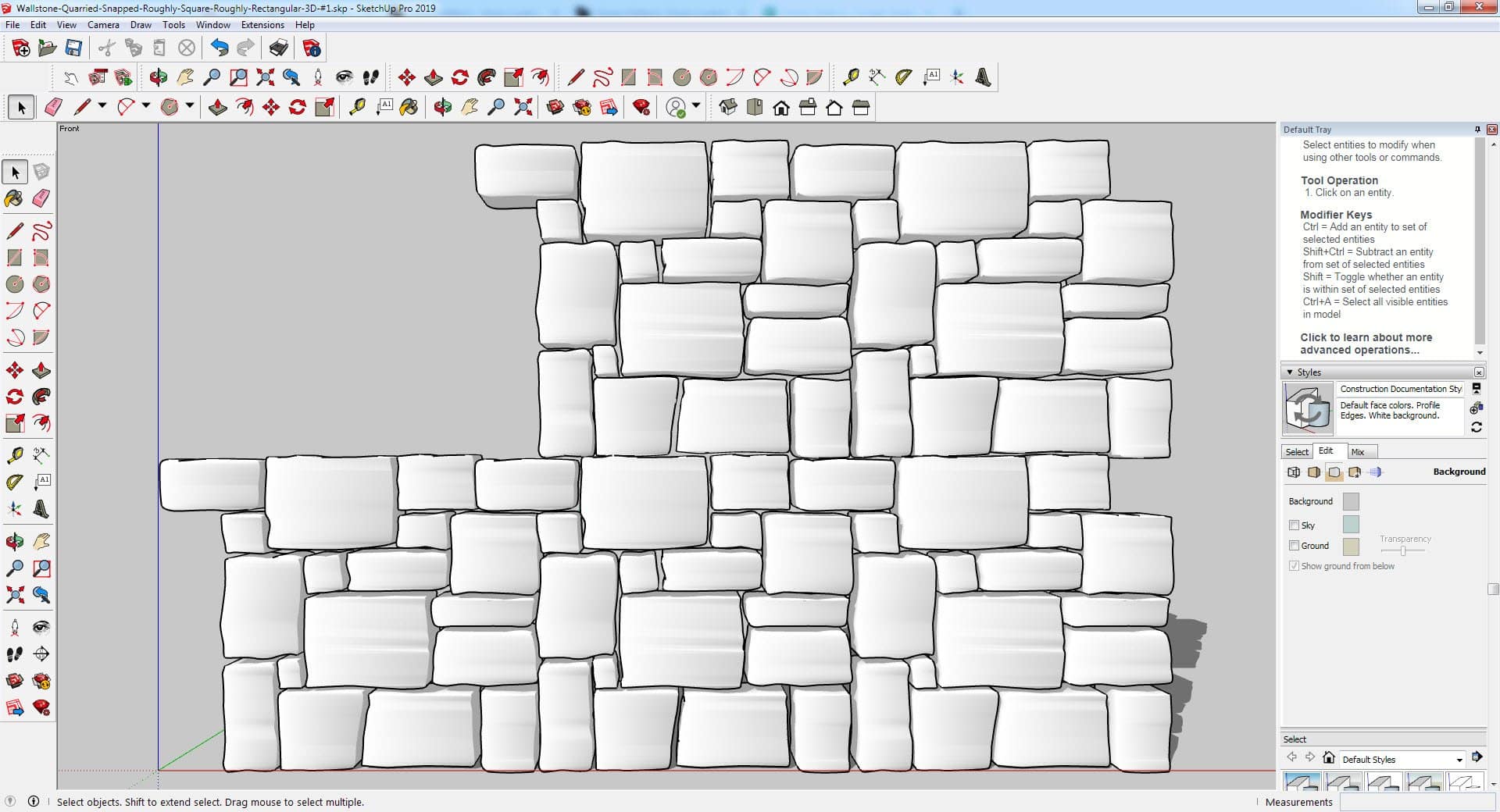Enable the Sky checkbox
The image size is (1500, 812).
1294,525
